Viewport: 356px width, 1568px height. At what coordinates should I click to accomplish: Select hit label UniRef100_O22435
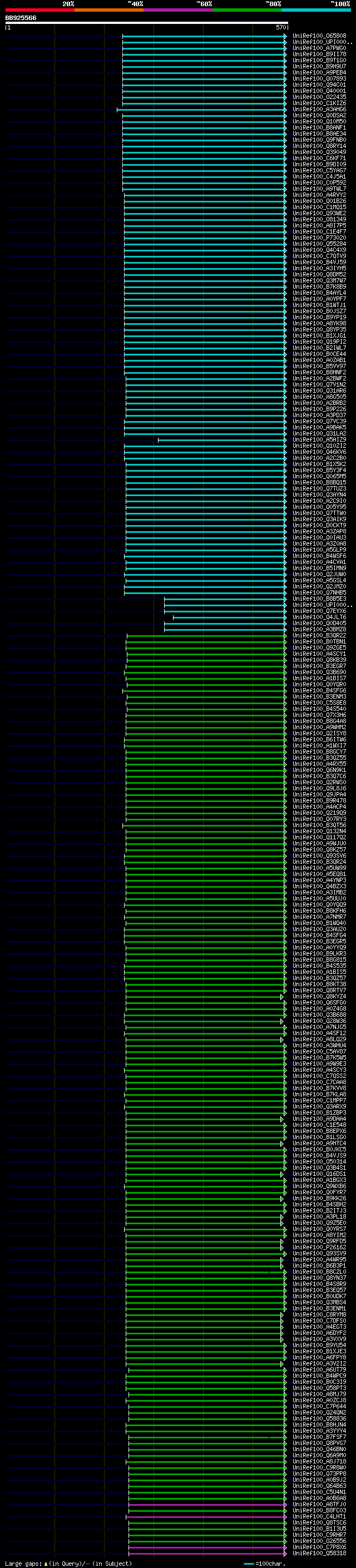pyautogui.click(x=319, y=97)
